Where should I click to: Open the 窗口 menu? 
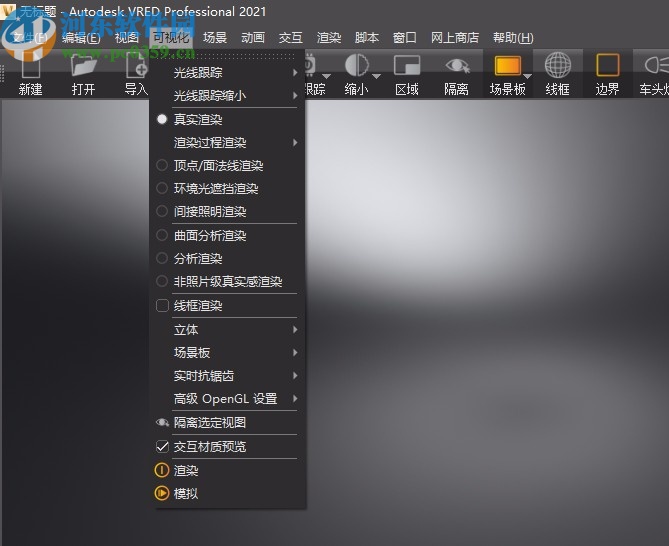point(404,38)
